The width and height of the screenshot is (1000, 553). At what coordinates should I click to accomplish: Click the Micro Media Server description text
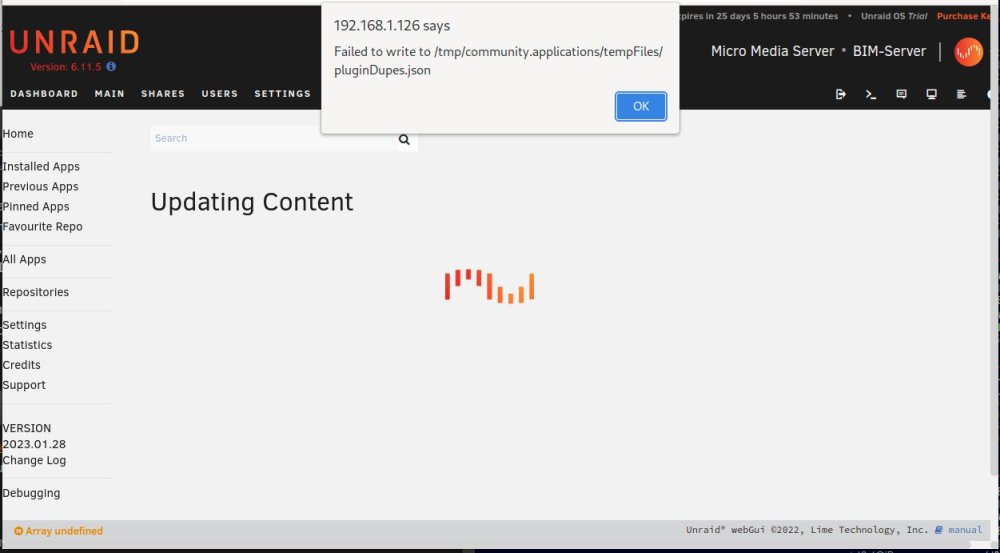click(x=772, y=51)
